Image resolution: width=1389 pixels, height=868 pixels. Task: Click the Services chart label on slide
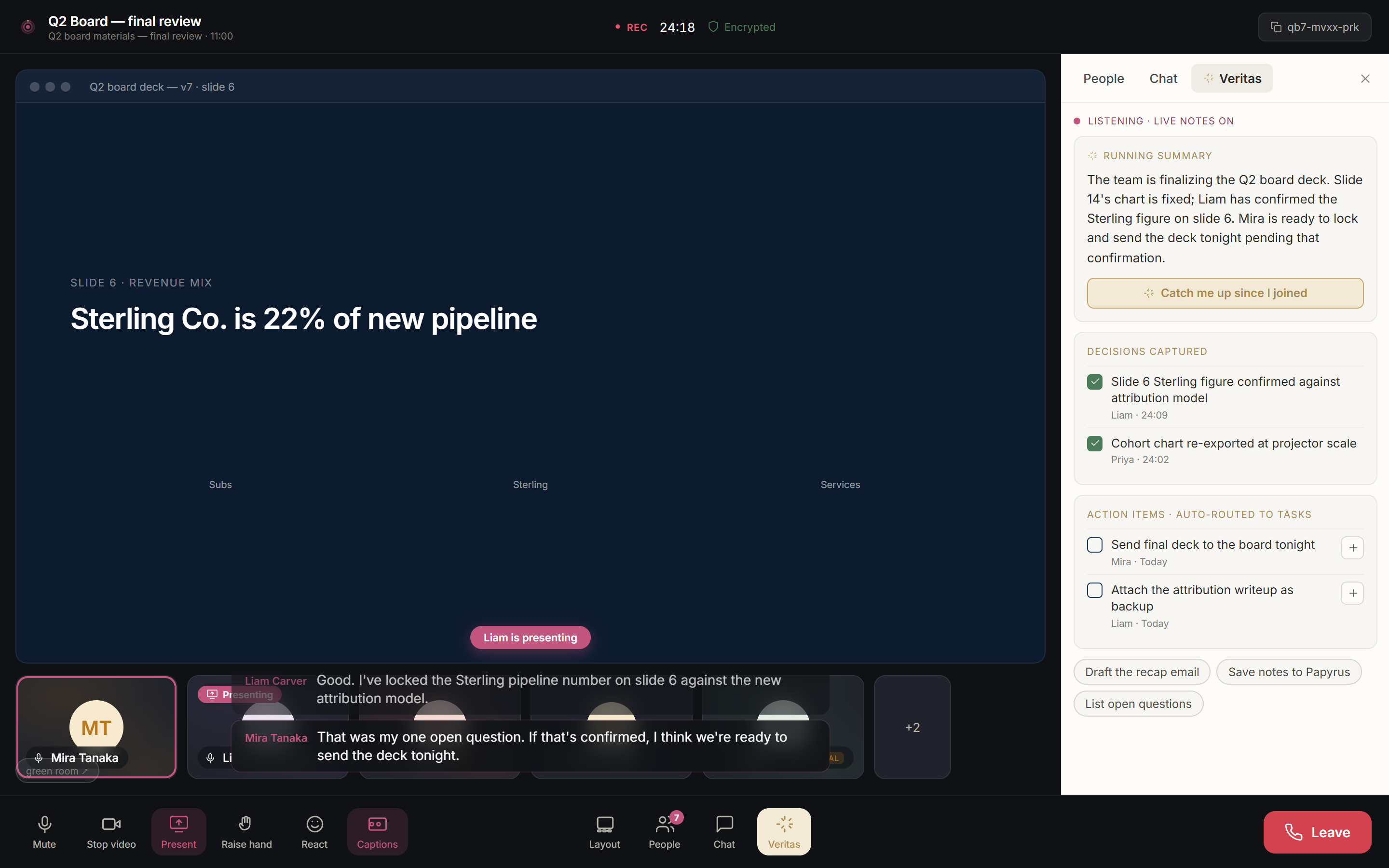click(x=840, y=485)
